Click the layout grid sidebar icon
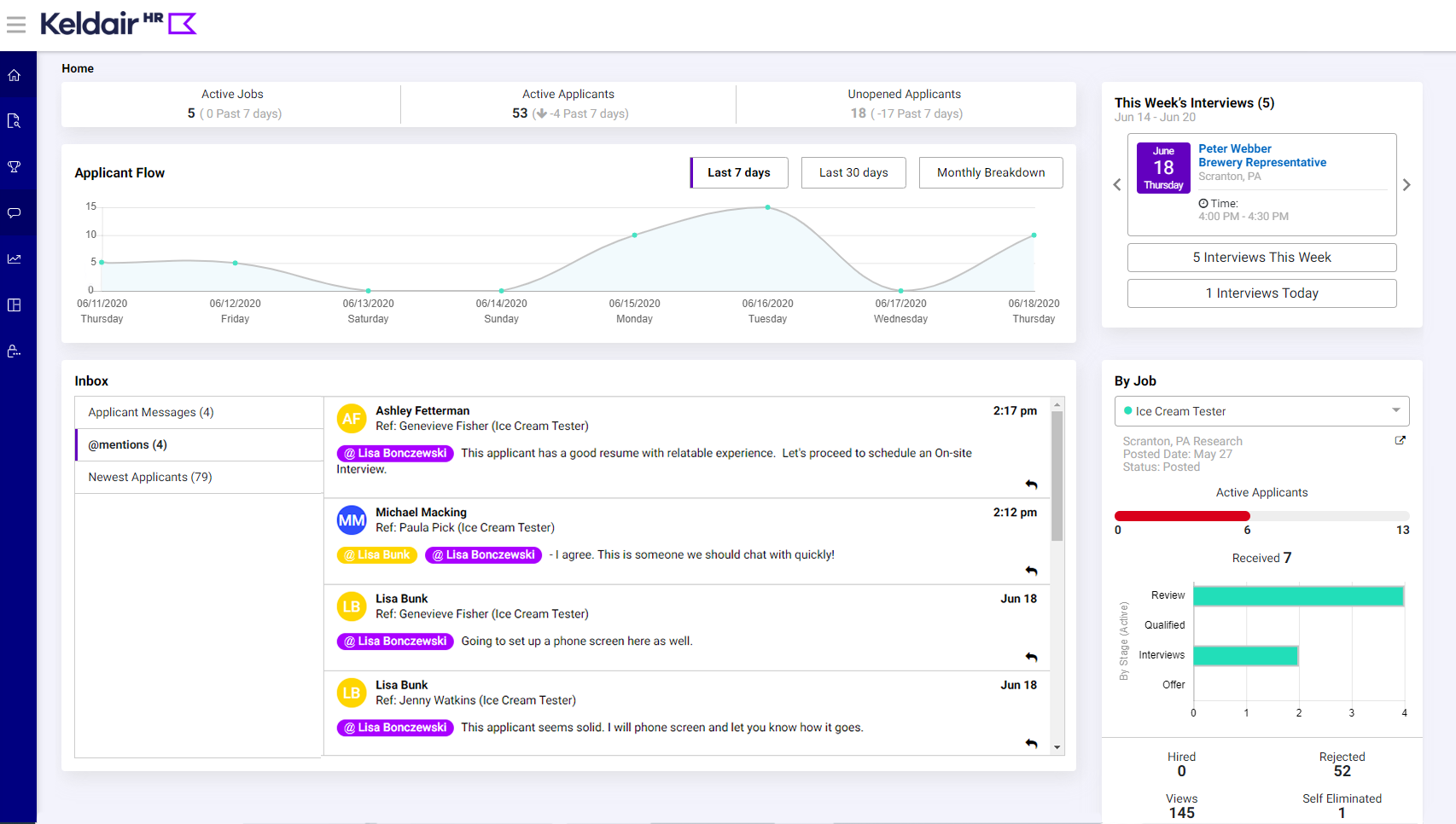This screenshot has width=1456, height=824. [15, 305]
